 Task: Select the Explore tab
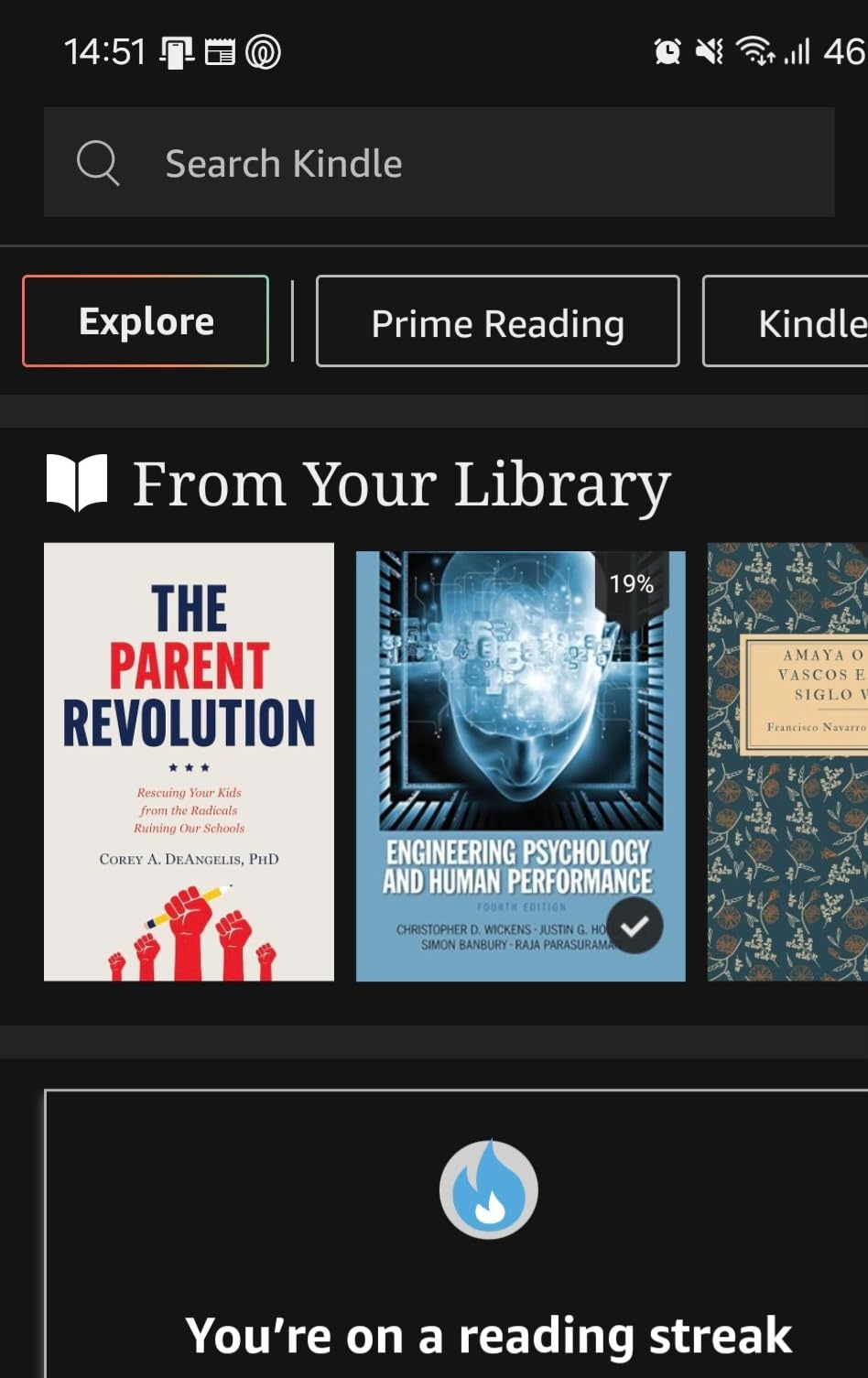pos(146,321)
